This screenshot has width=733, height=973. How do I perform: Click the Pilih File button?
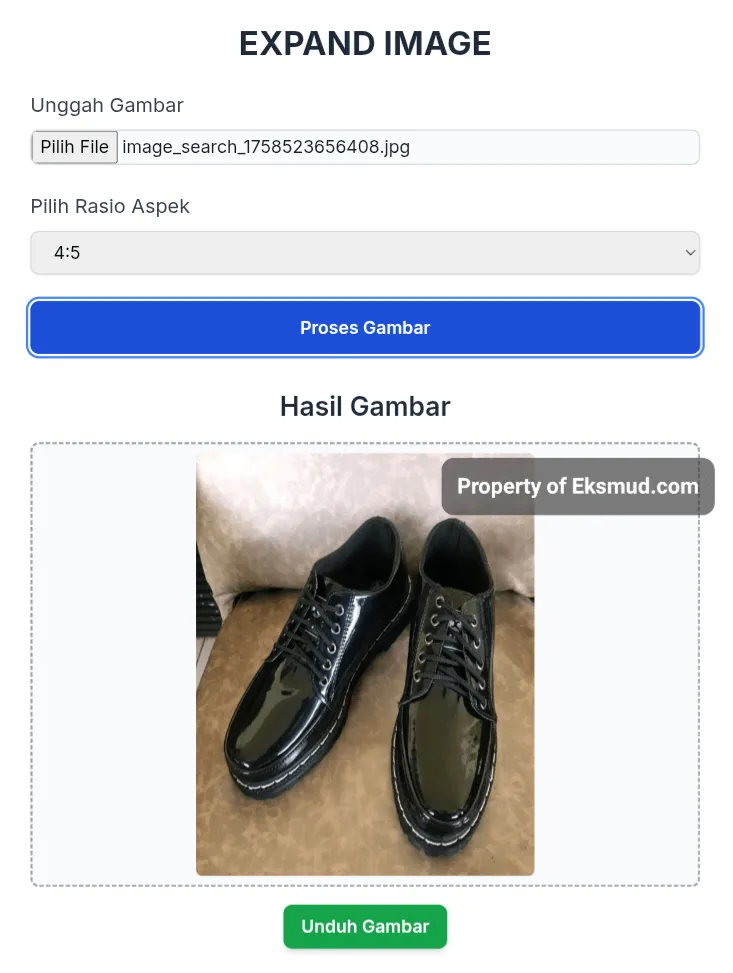(x=74, y=147)
